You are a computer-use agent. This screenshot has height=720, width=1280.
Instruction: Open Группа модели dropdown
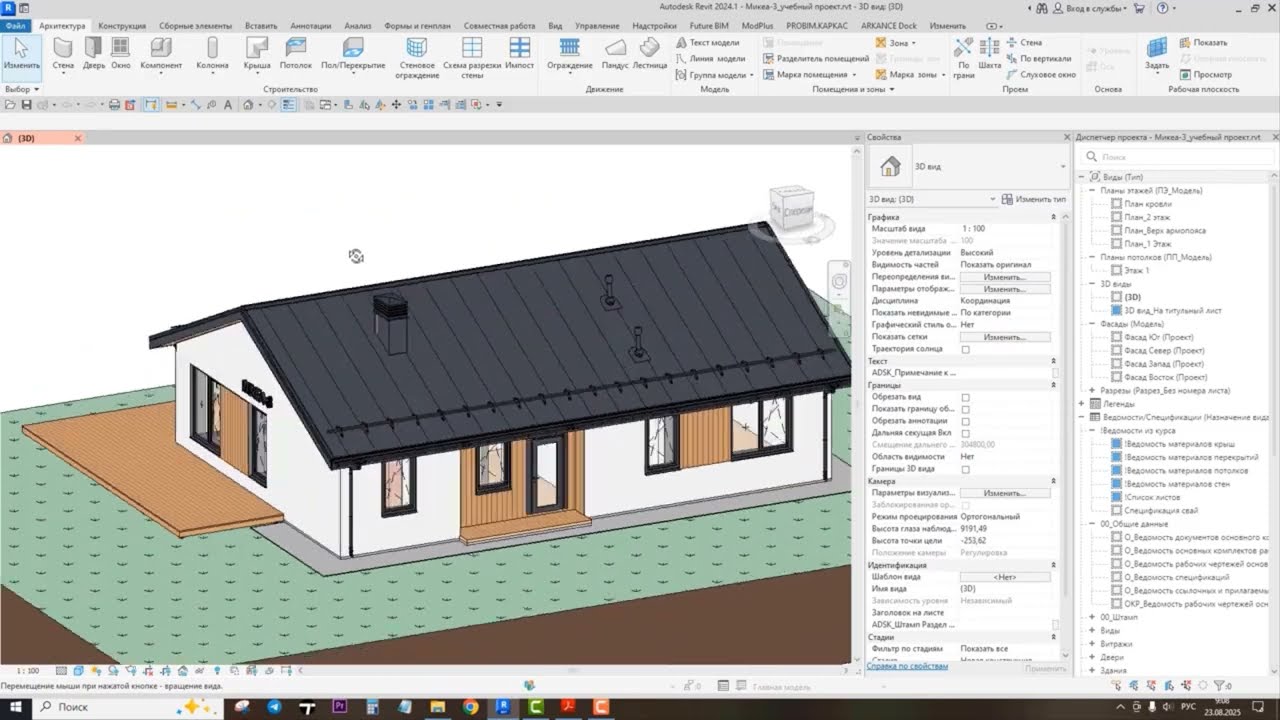714,75
